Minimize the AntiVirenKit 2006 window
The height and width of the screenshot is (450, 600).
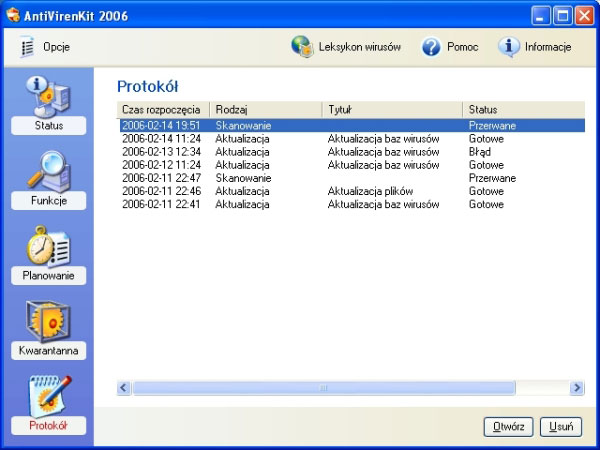pos(541,16)
